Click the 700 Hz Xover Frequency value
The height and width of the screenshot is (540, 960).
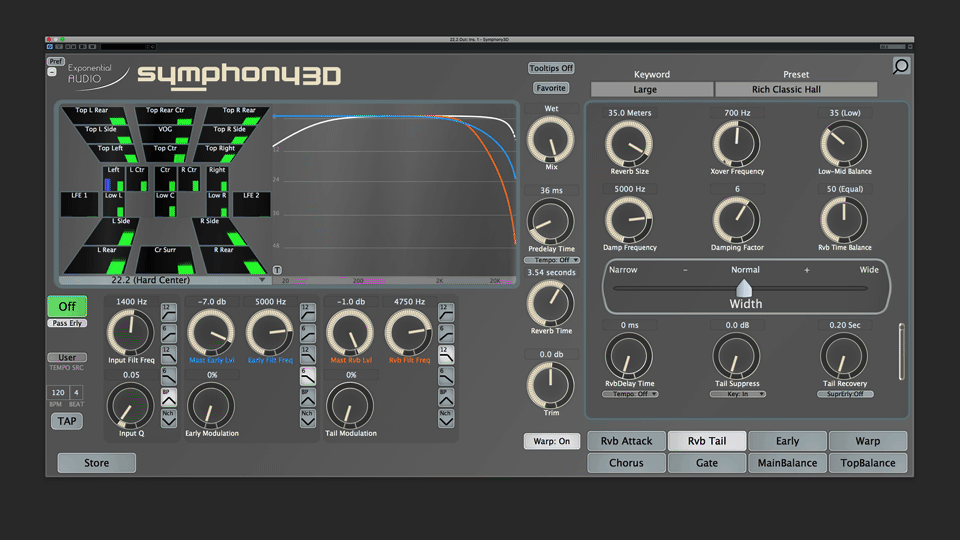pos(737,113)
